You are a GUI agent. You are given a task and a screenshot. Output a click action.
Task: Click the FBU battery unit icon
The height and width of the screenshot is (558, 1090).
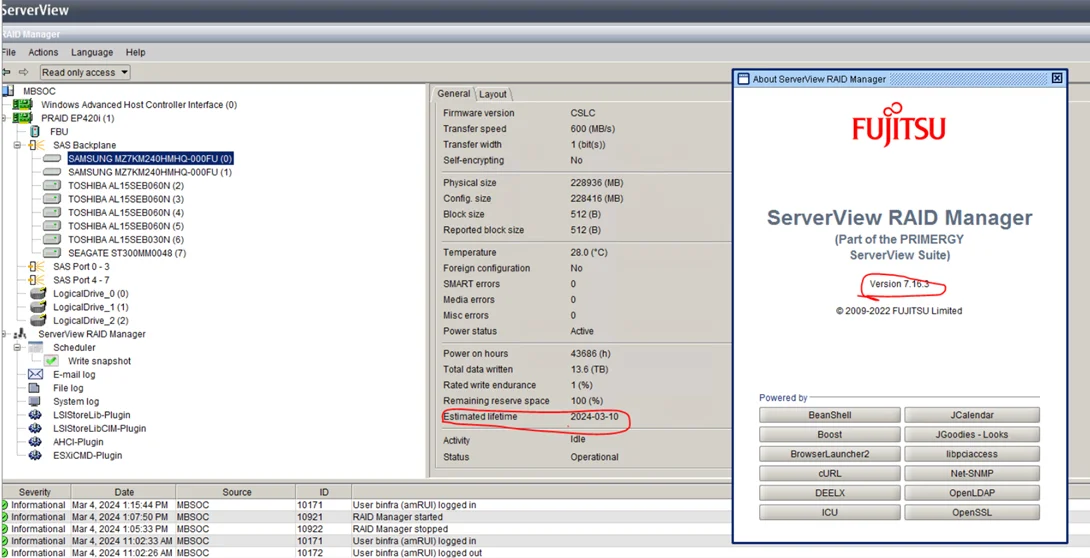(35, 131)
